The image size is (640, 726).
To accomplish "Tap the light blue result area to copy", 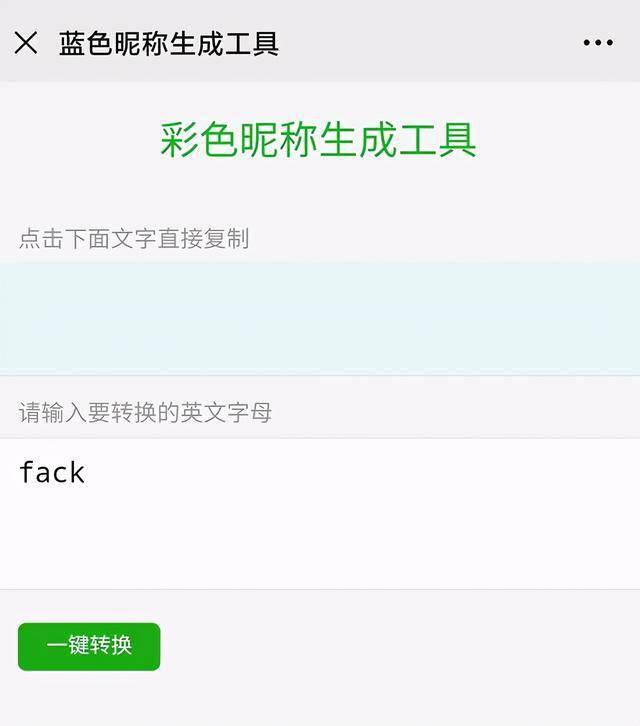I will tap(320, 318).
